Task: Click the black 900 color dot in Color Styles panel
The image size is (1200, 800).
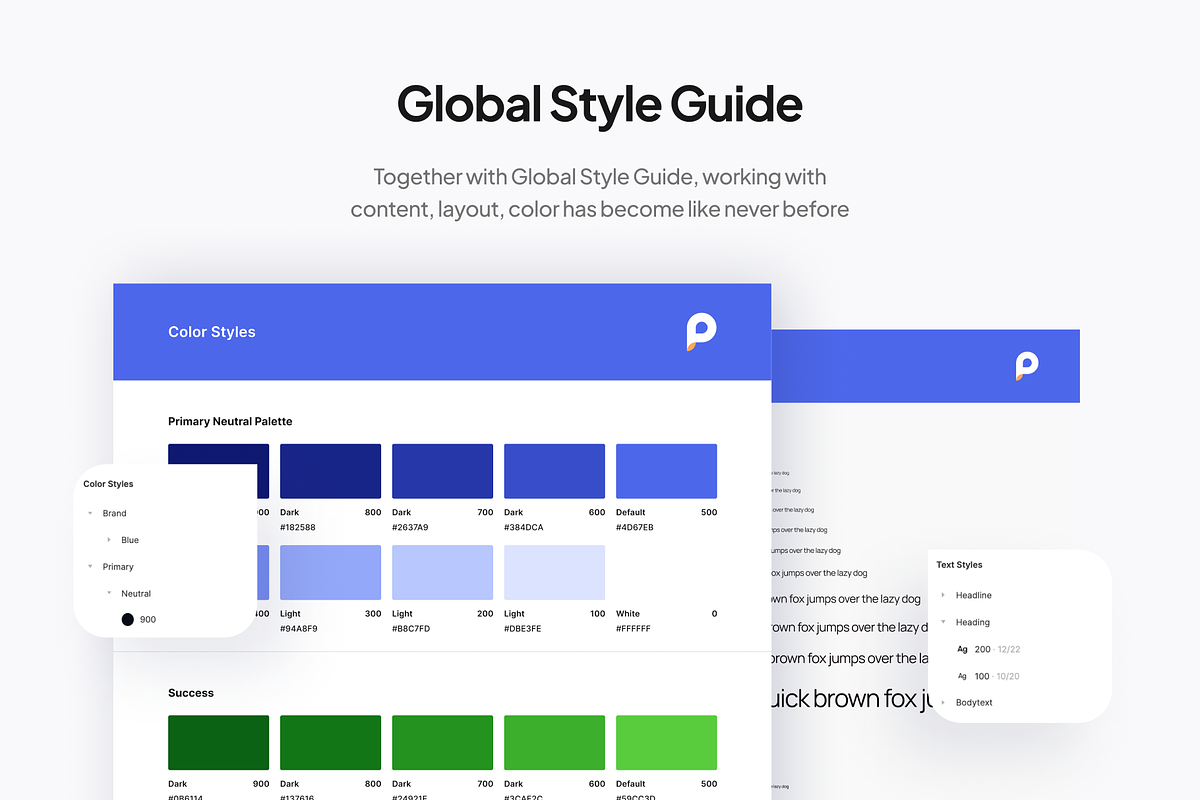Action: click(128, 620)
